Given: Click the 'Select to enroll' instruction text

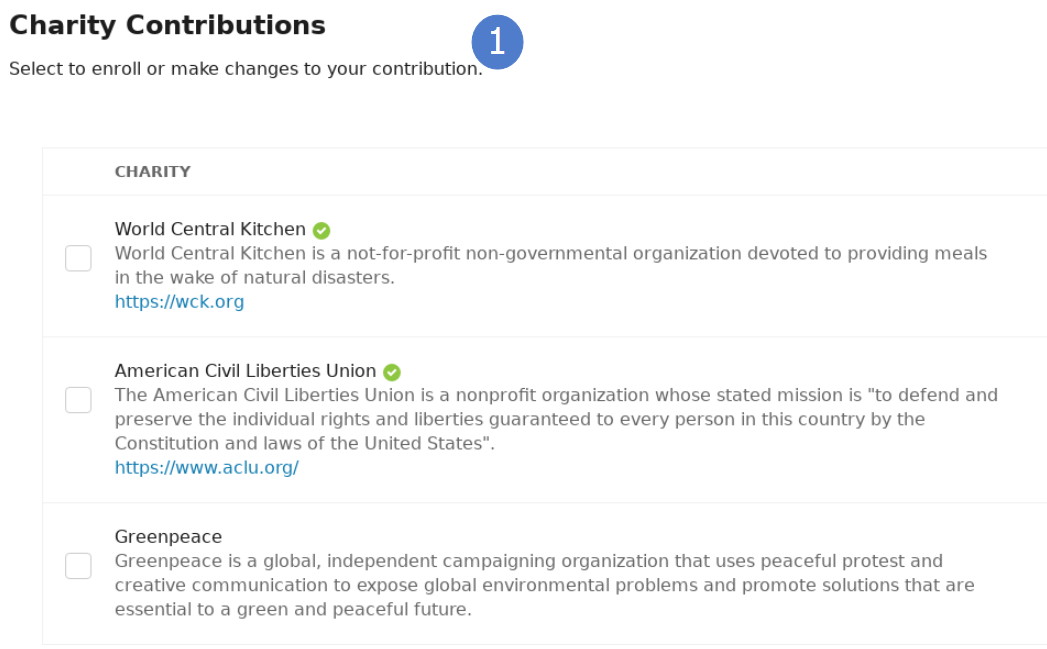Looking at the screenshot, I should pos(245,69).
